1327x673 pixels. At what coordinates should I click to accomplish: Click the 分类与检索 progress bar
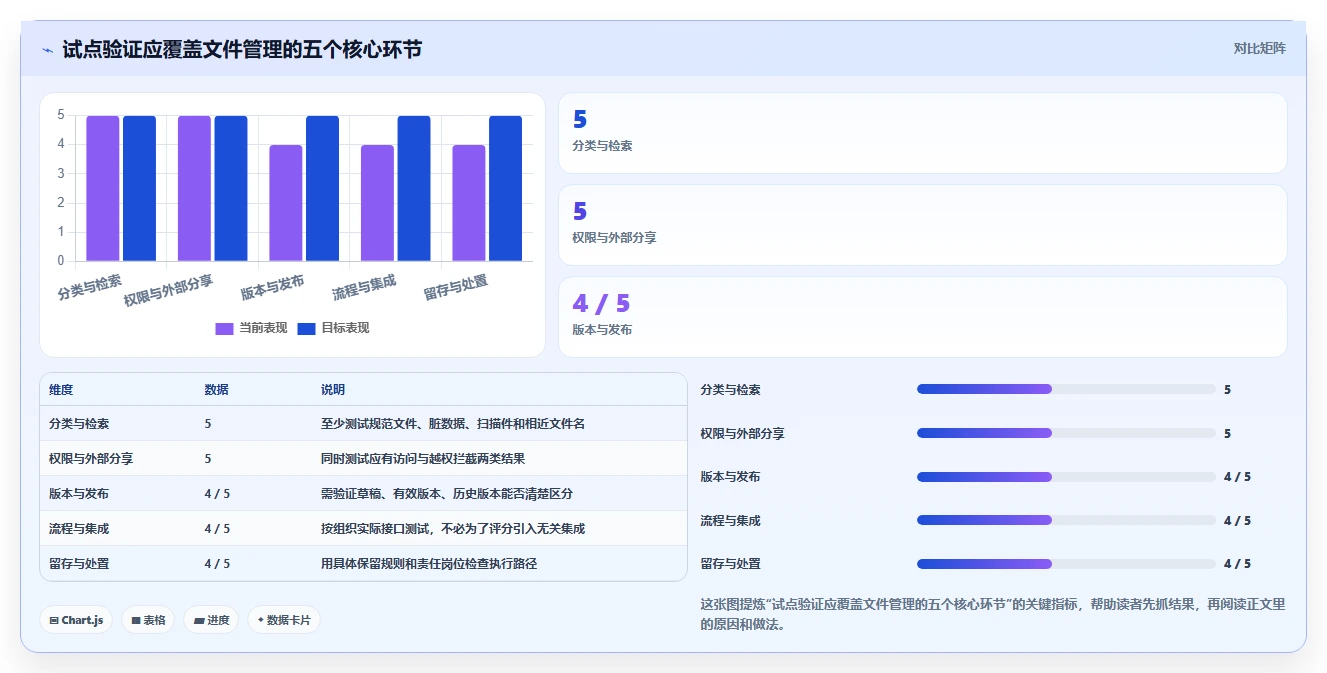coord(1066,389)
